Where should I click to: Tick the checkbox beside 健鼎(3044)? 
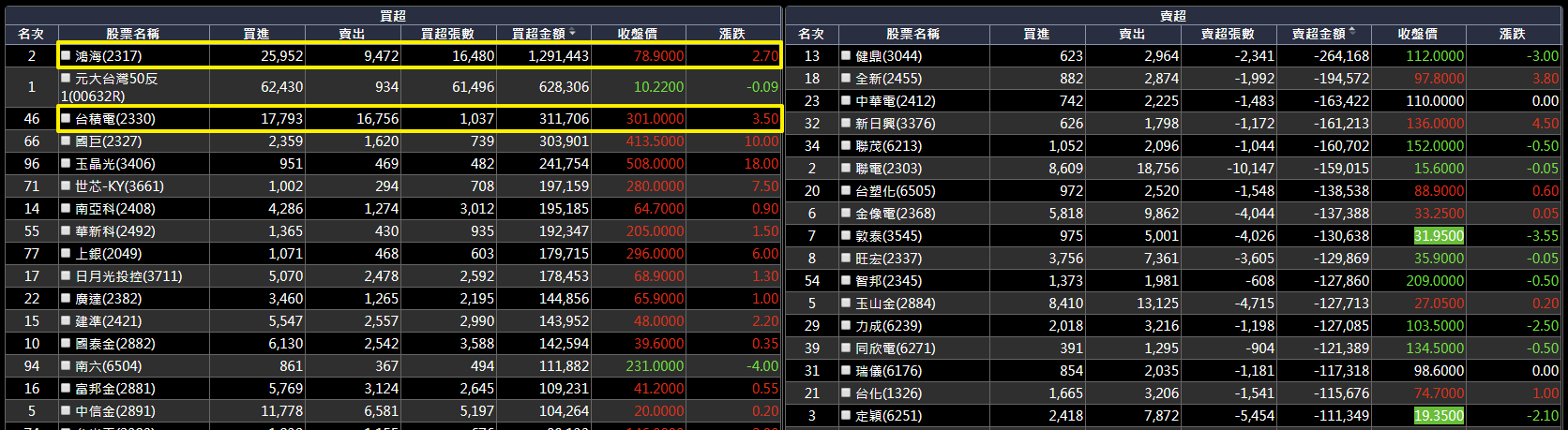coord(847,55)
